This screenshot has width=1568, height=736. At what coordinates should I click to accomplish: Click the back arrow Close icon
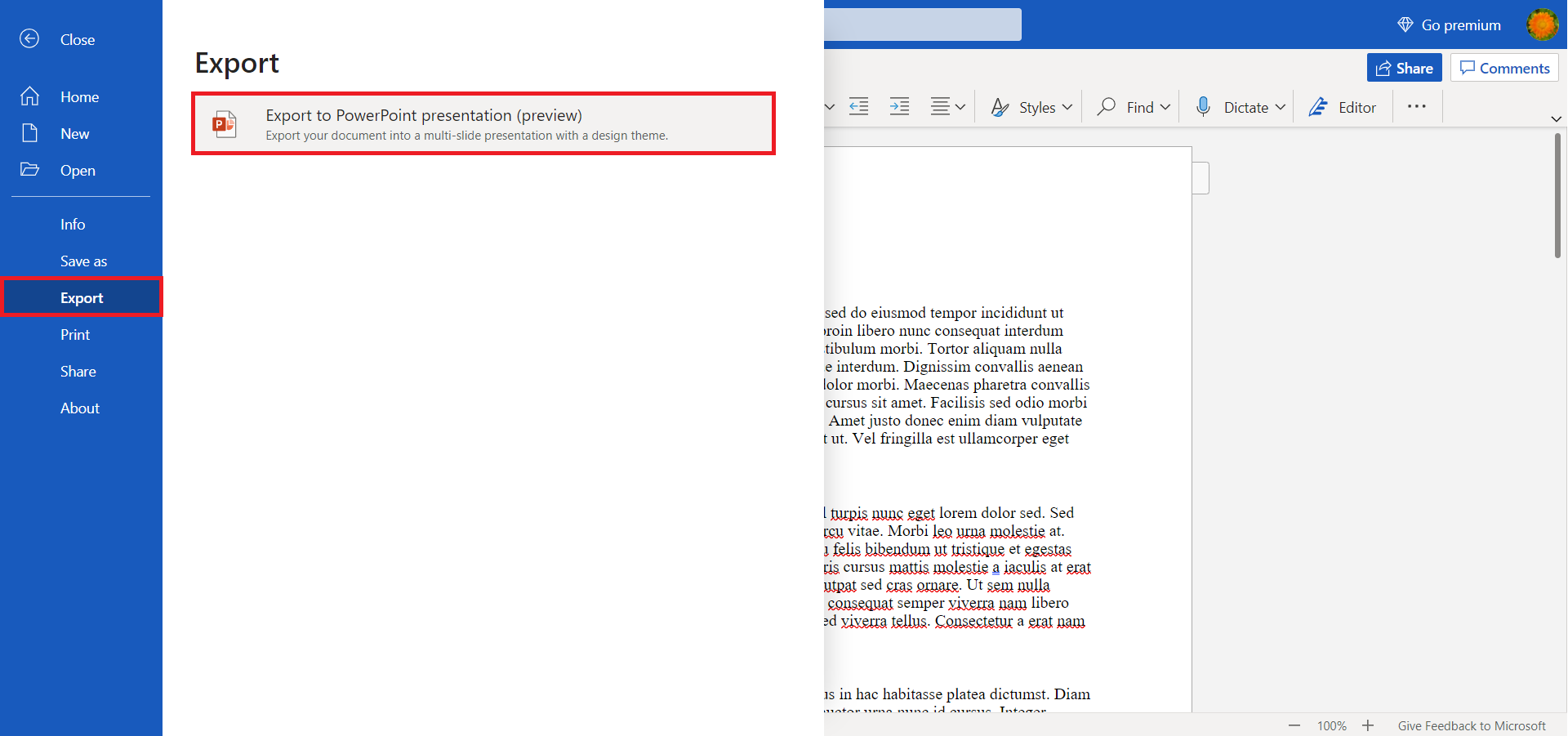pyautogui.click(x=29, y=39)
